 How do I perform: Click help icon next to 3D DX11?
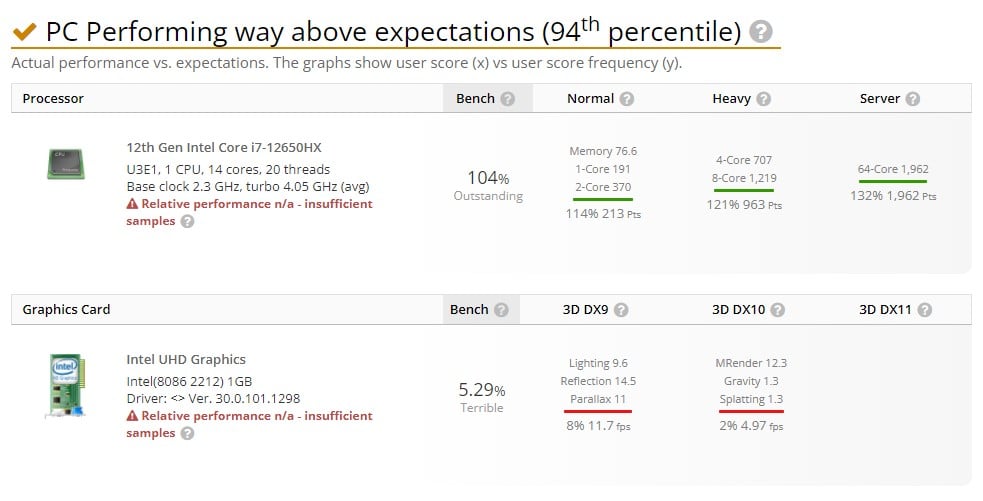pos(925,310)
